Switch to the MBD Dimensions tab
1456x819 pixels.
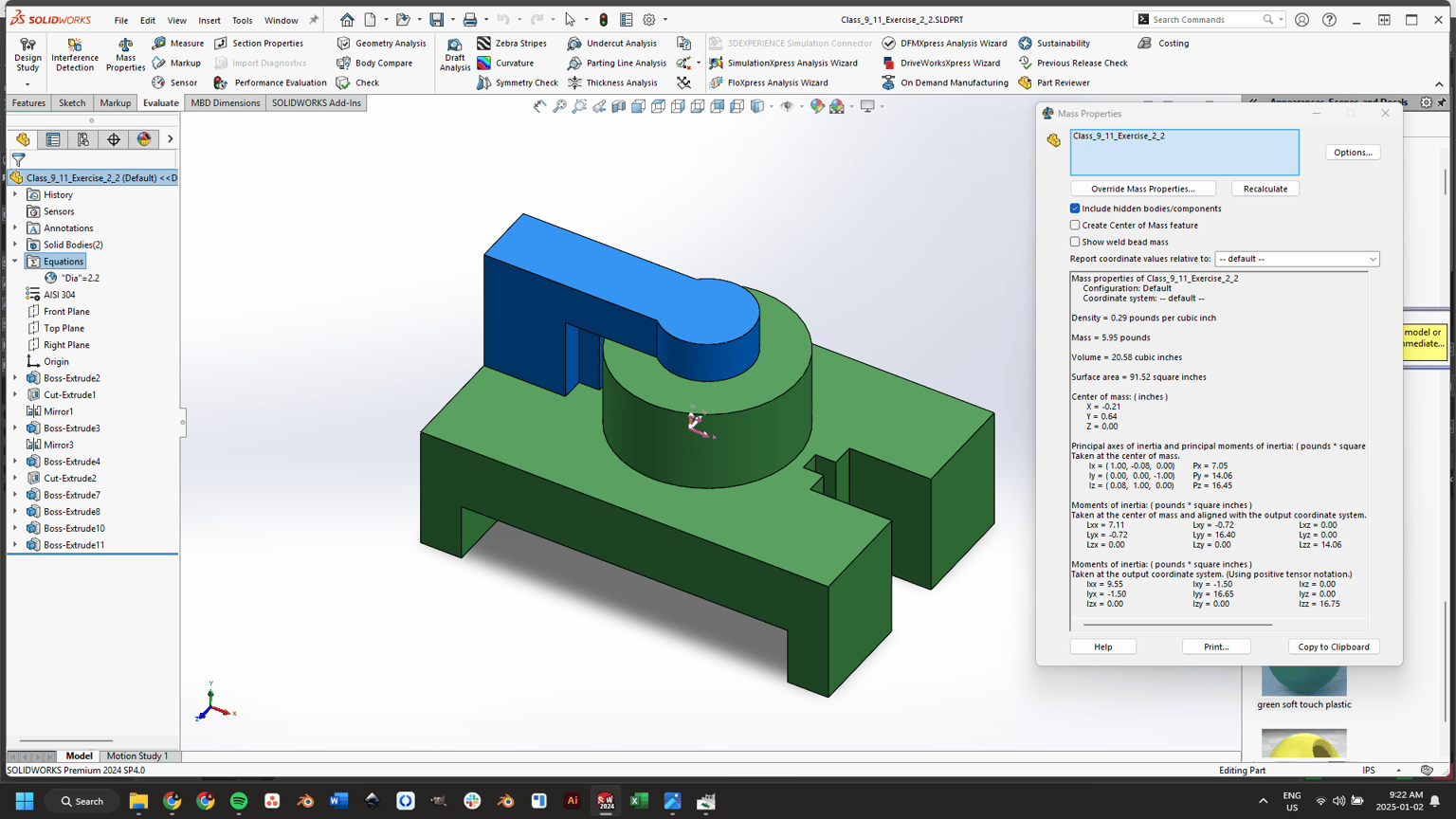tap(226, 102)
